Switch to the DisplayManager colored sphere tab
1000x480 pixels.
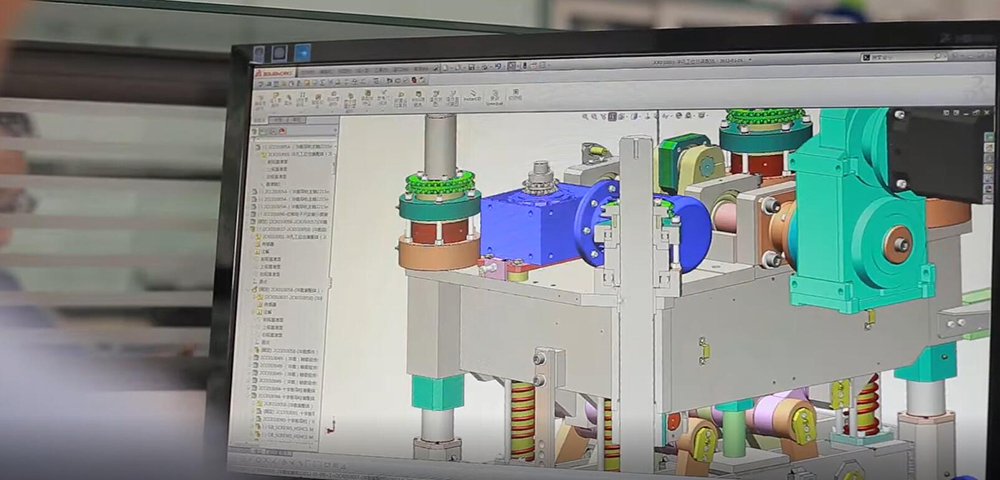[282, 131]
